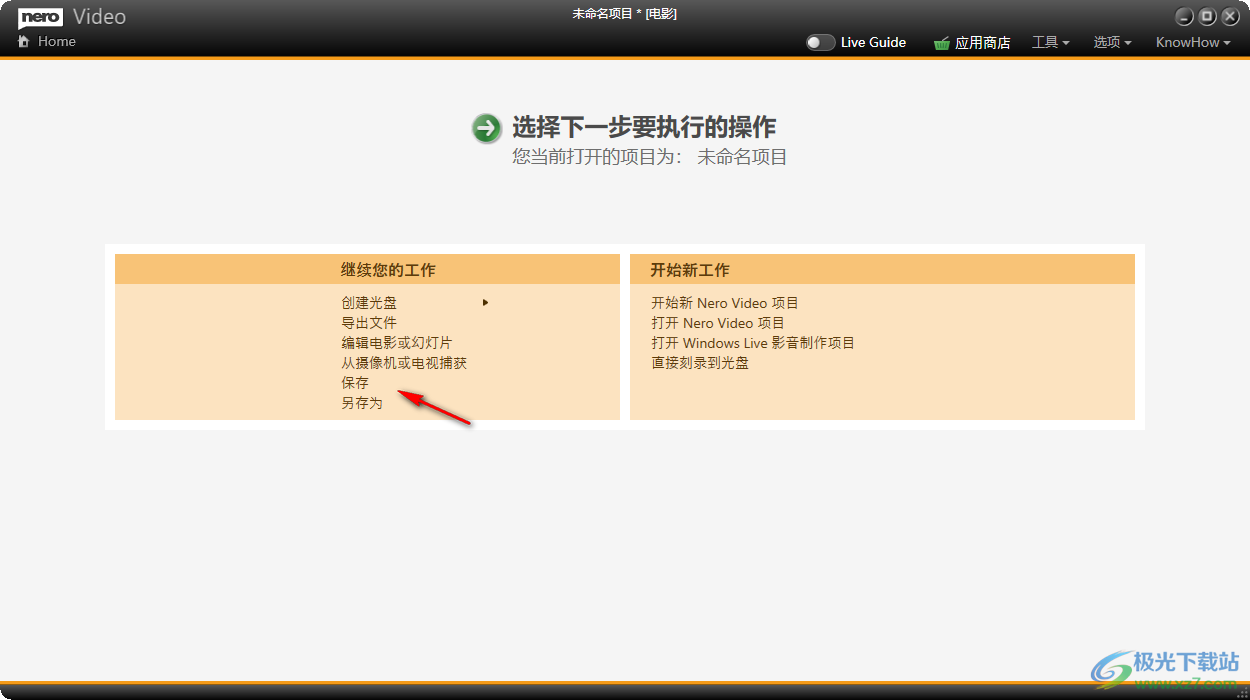The height and width of the screenshot is (700, 1250).
Task: Start a new Nero Video project
Action: (725, 302)
